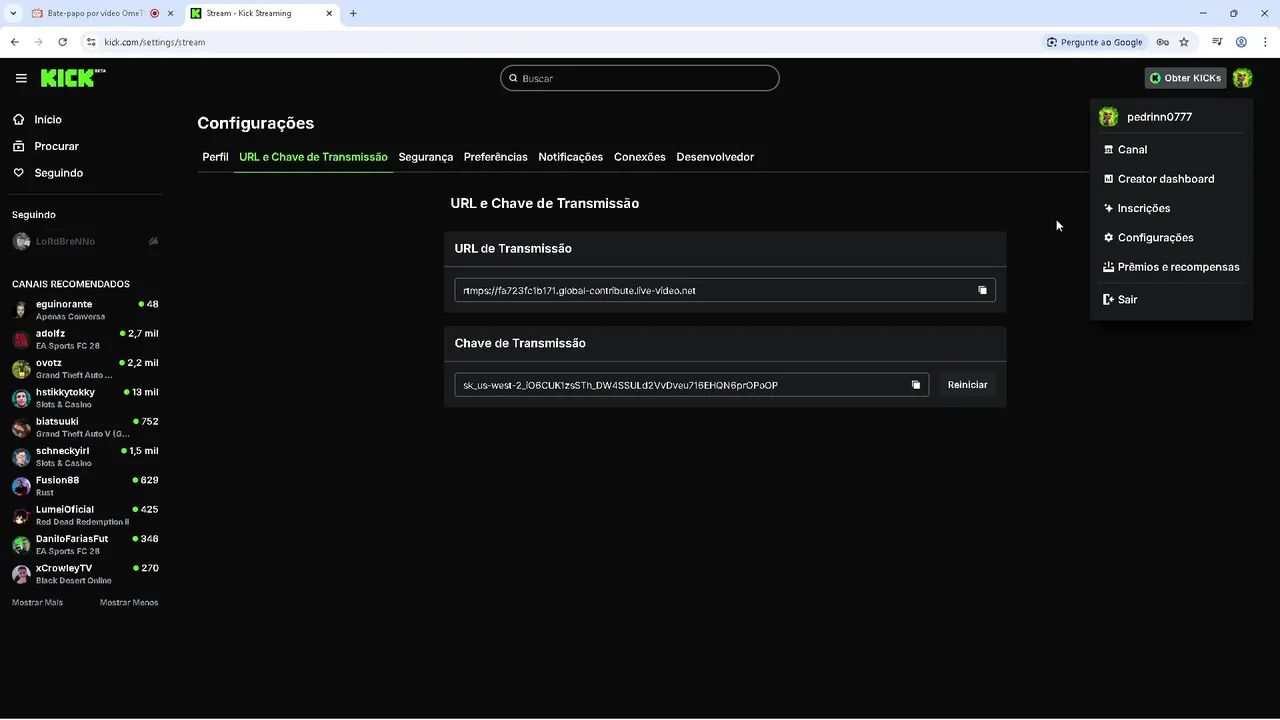Open ovotz channel avatar
Image resolution: width=1280 pixels, height=720 pixels.
click(x=21, y=369)
